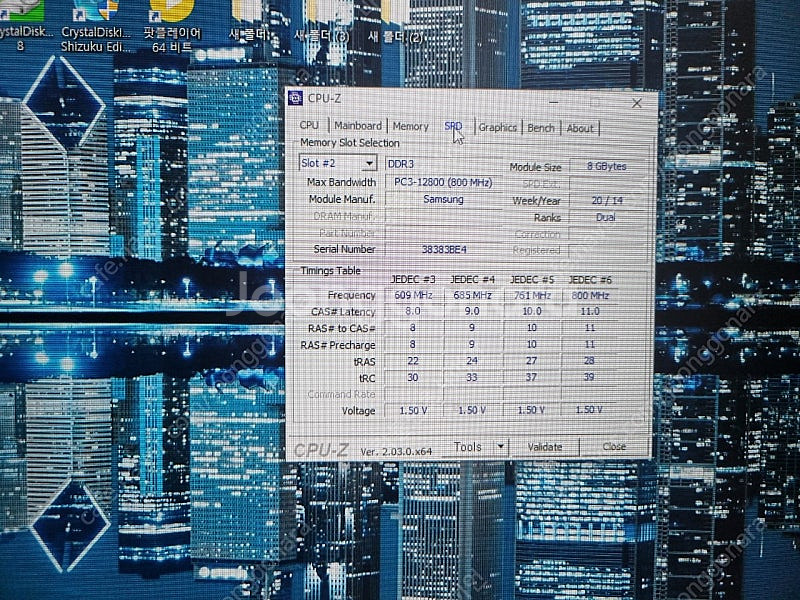Click the tRAS value 28
The width and height of the screenshot is (800, 600).
589,361
